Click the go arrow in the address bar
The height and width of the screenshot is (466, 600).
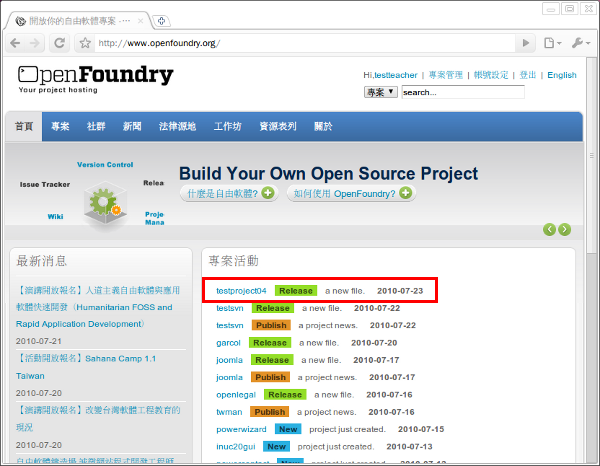pos(526,43)
